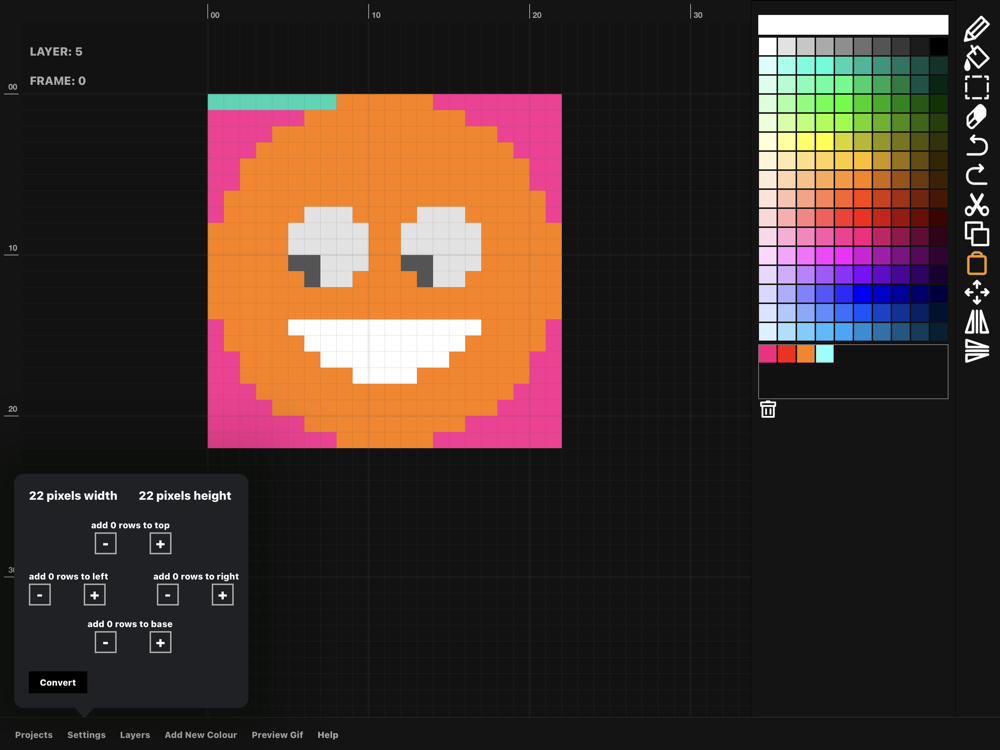
Task: Click the Undo arrow icon
Action: [x=976, y=146]
